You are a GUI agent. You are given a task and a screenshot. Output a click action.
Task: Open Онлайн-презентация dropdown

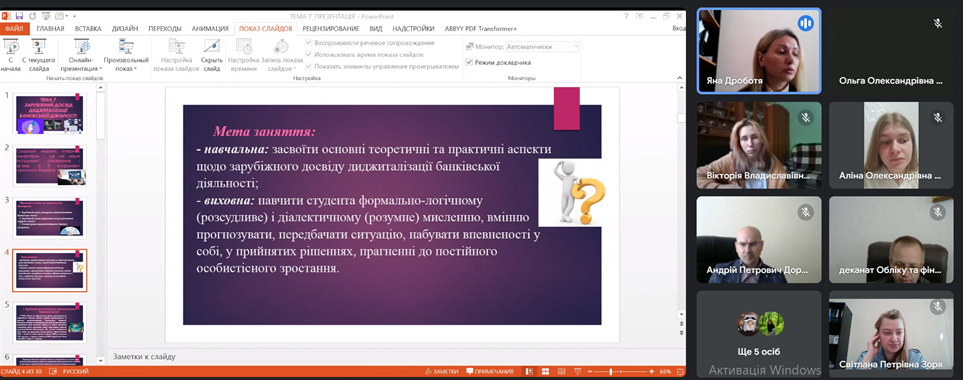coord(82,64)
